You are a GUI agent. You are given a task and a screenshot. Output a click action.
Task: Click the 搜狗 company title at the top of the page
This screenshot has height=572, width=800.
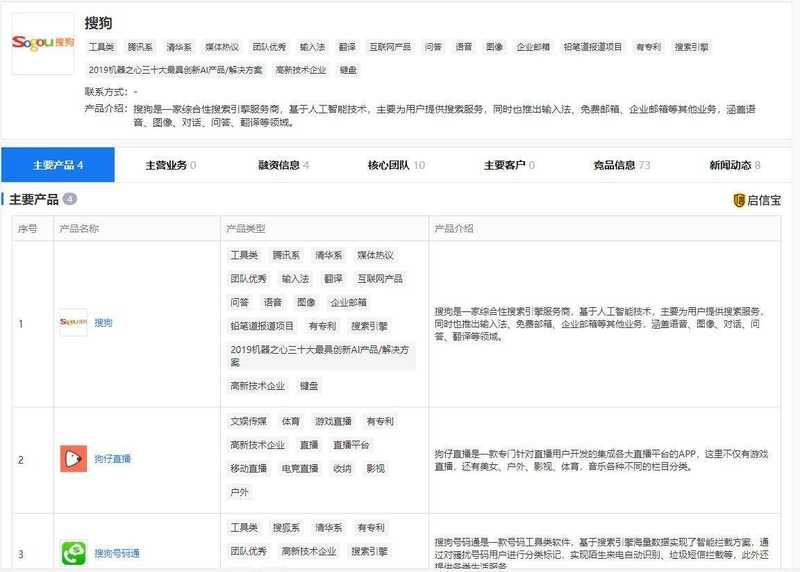[98, 23]
